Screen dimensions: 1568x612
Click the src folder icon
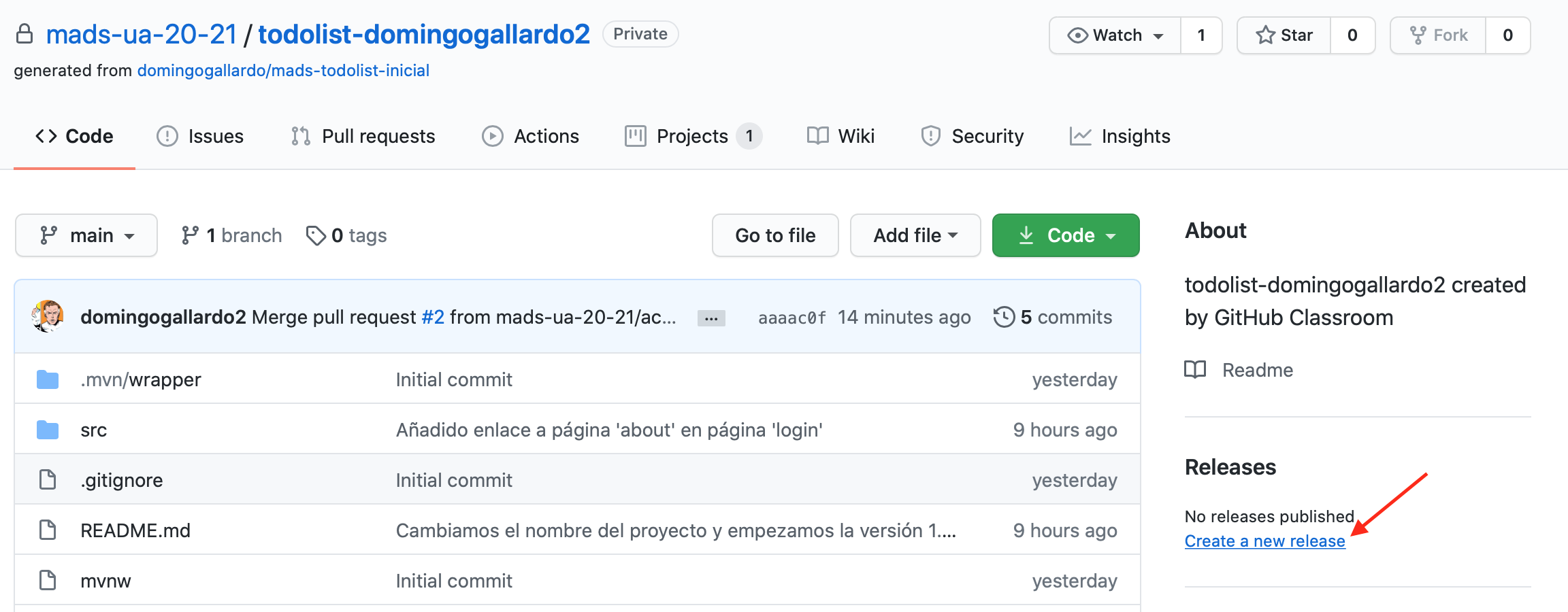(48, 430)
